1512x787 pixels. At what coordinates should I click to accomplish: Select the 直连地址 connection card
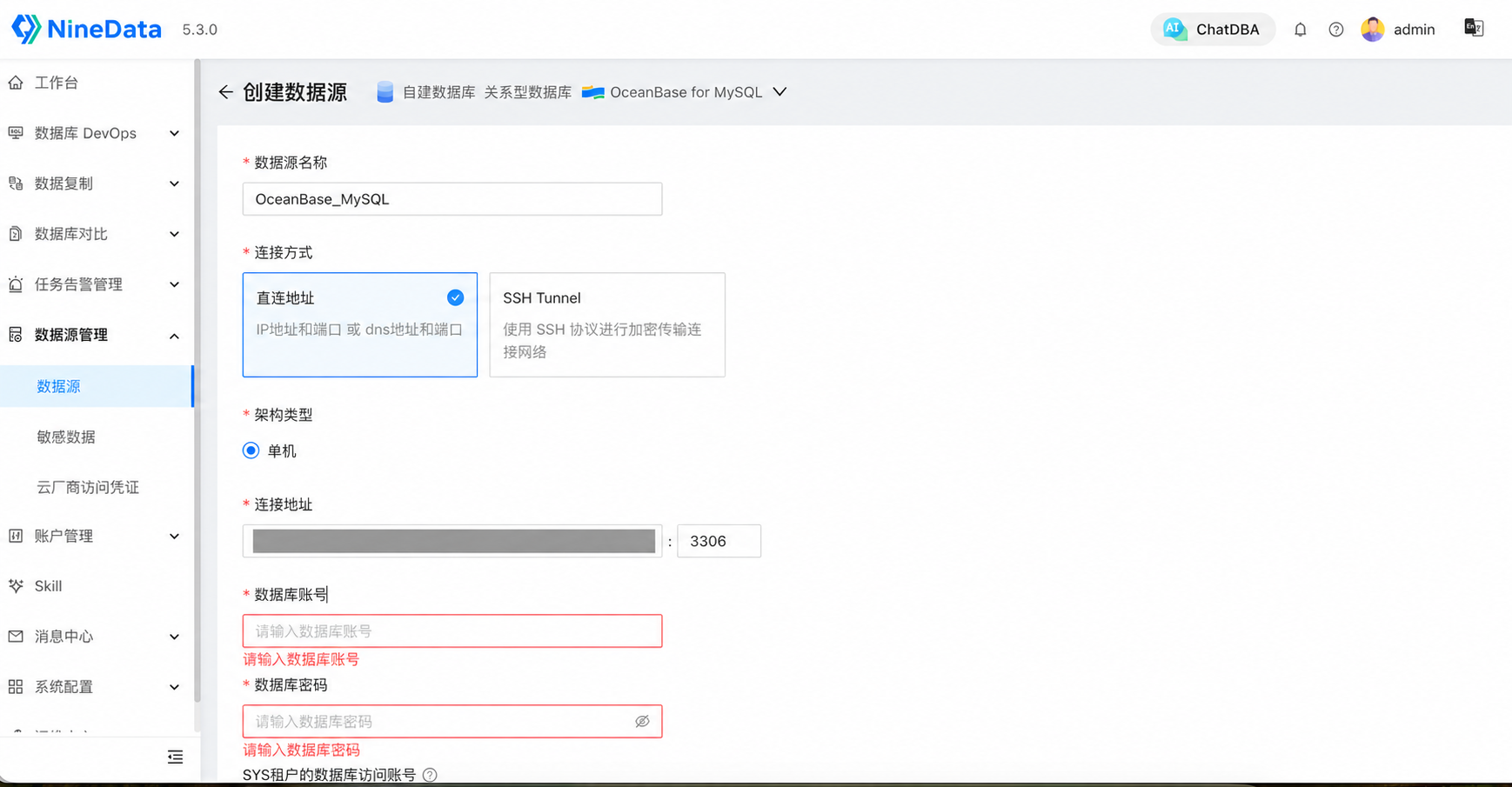click(x=360, y=325)
